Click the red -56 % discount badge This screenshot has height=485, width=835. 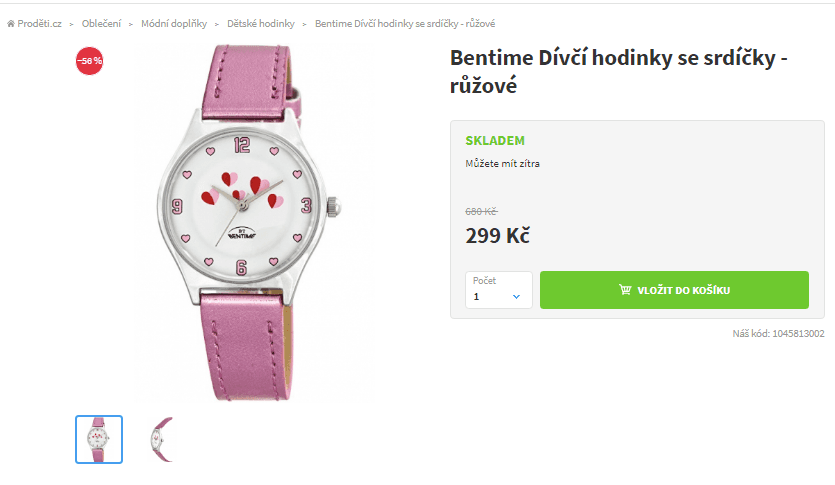tap(89, 61)
